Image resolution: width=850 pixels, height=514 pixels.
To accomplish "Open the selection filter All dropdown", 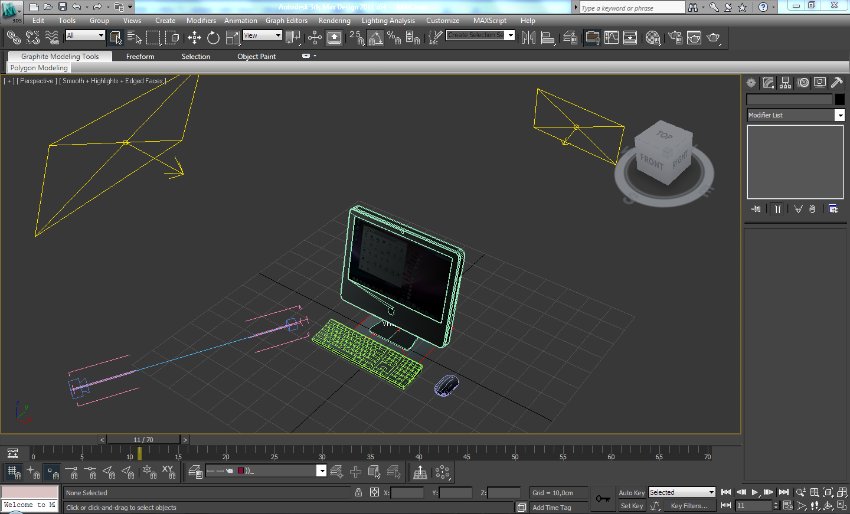I will (84, 36).
